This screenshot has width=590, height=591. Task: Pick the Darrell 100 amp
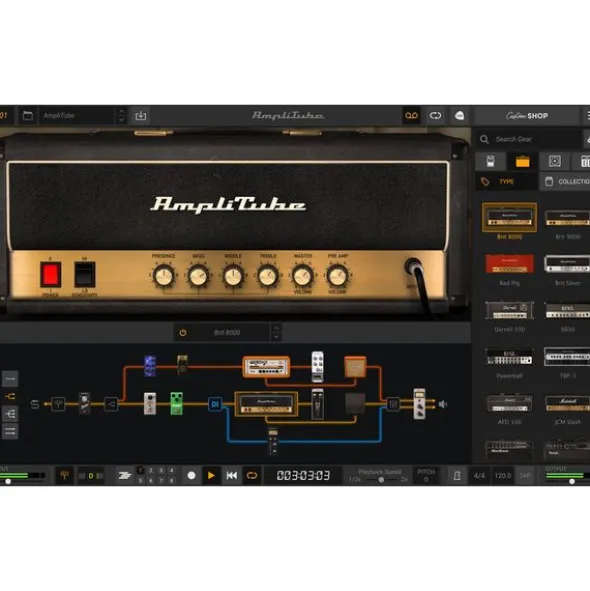(509, 310)
